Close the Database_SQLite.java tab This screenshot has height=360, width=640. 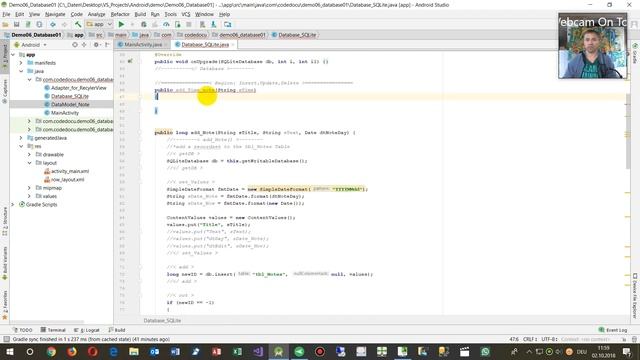pos(233,45)
